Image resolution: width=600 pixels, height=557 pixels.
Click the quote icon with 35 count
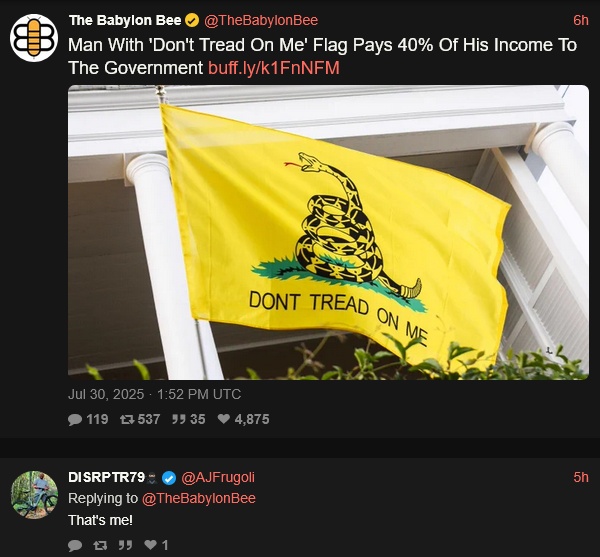click(179, 420)
